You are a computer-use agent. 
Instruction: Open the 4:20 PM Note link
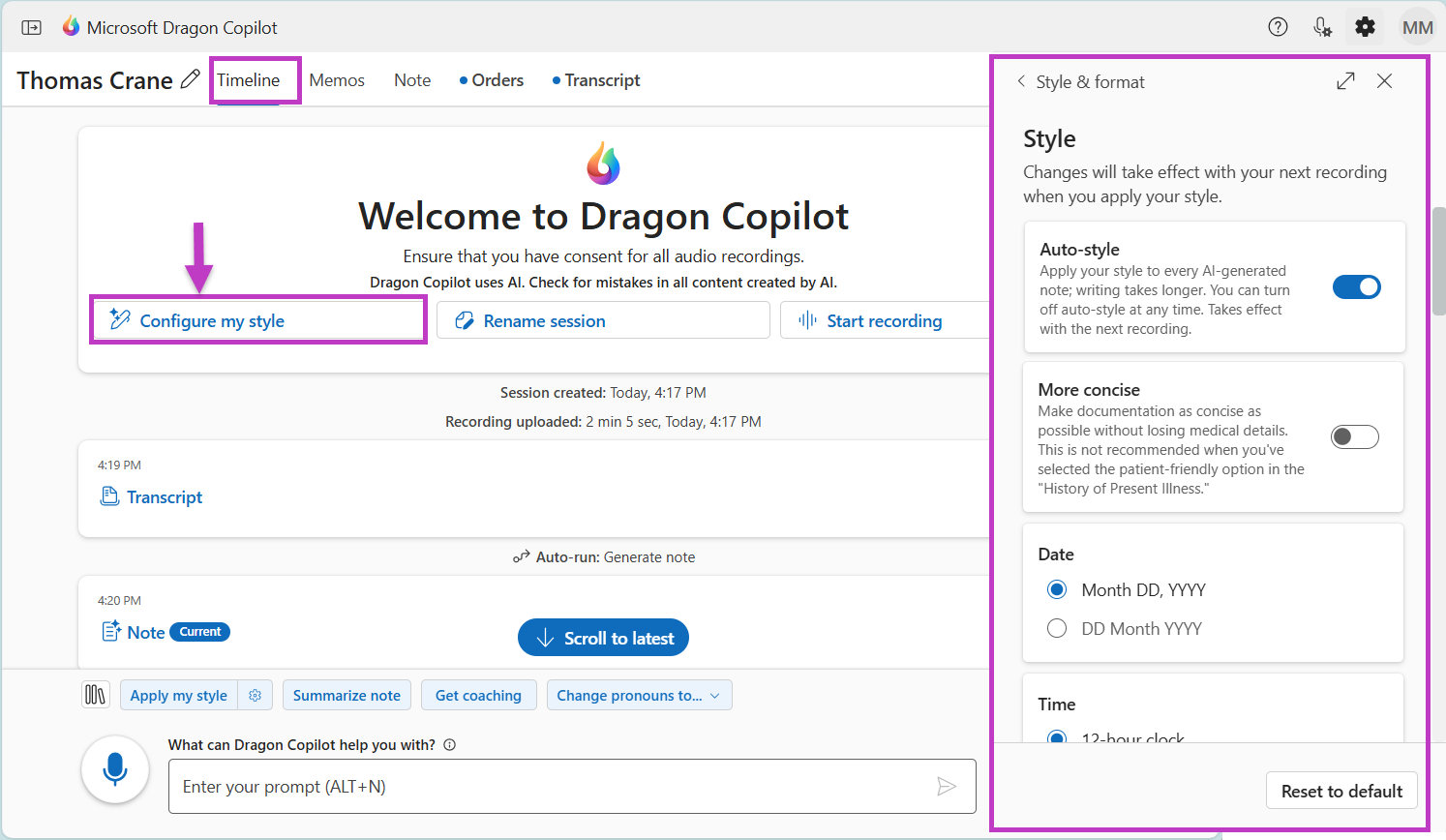134,632
